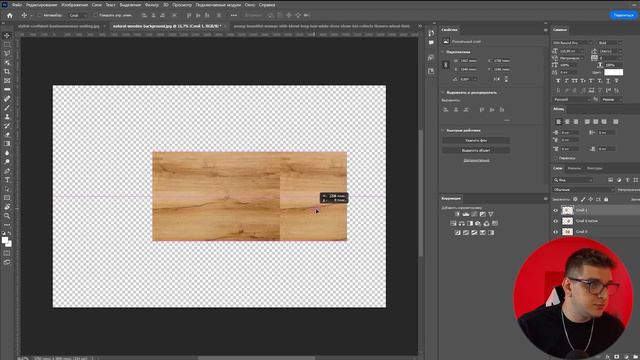Lock position with move lock icon
Screen dimensions: 640x360
[x=591, y=199]
